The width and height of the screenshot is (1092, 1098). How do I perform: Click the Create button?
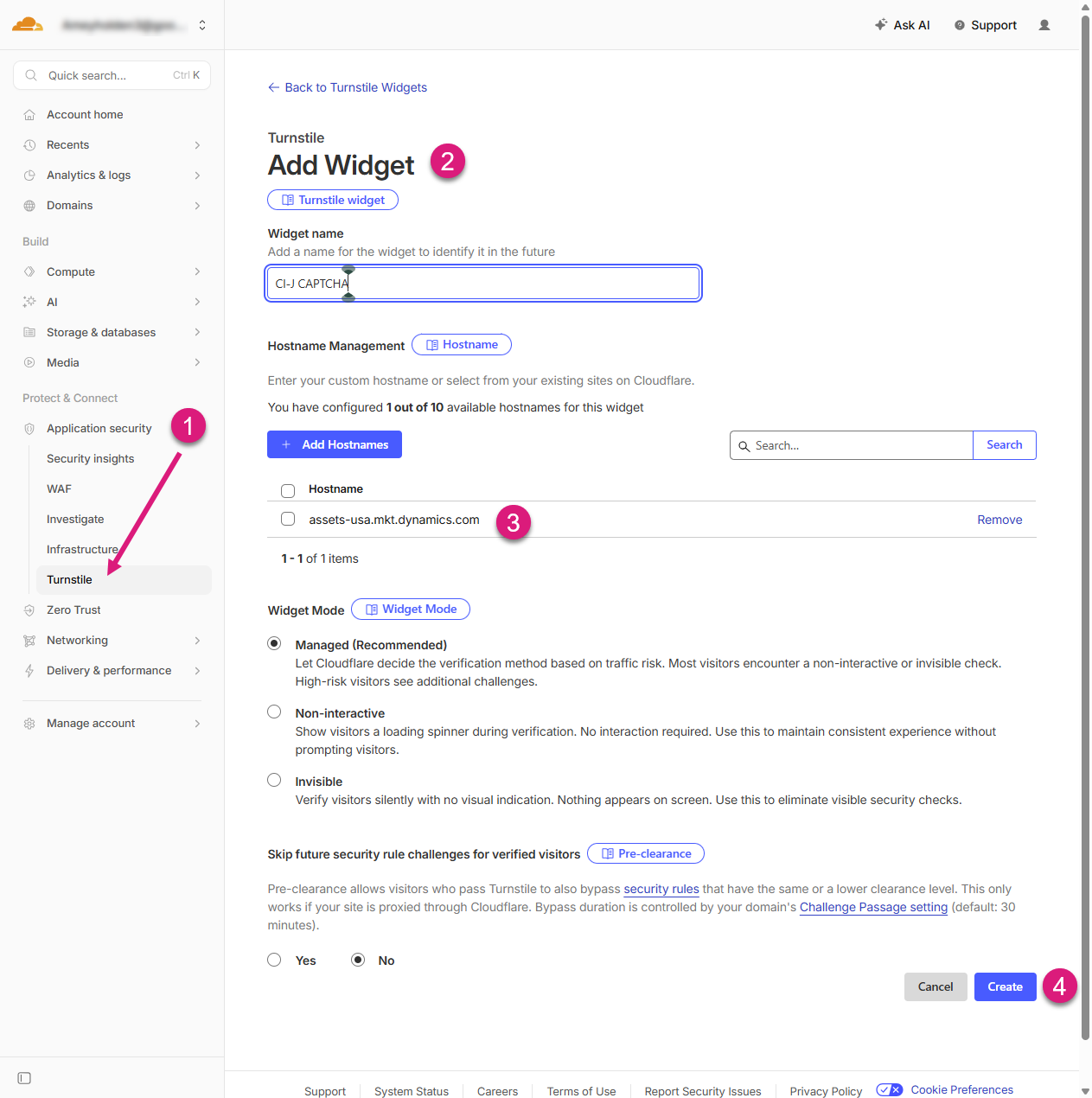1006,987
